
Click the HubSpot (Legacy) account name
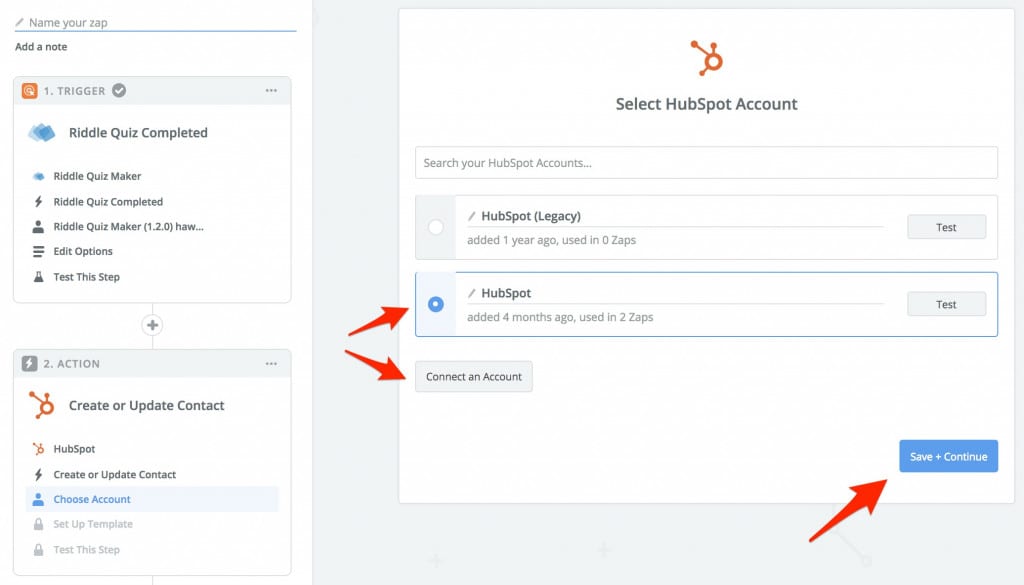pyautogui.click(x=531, y=216)
